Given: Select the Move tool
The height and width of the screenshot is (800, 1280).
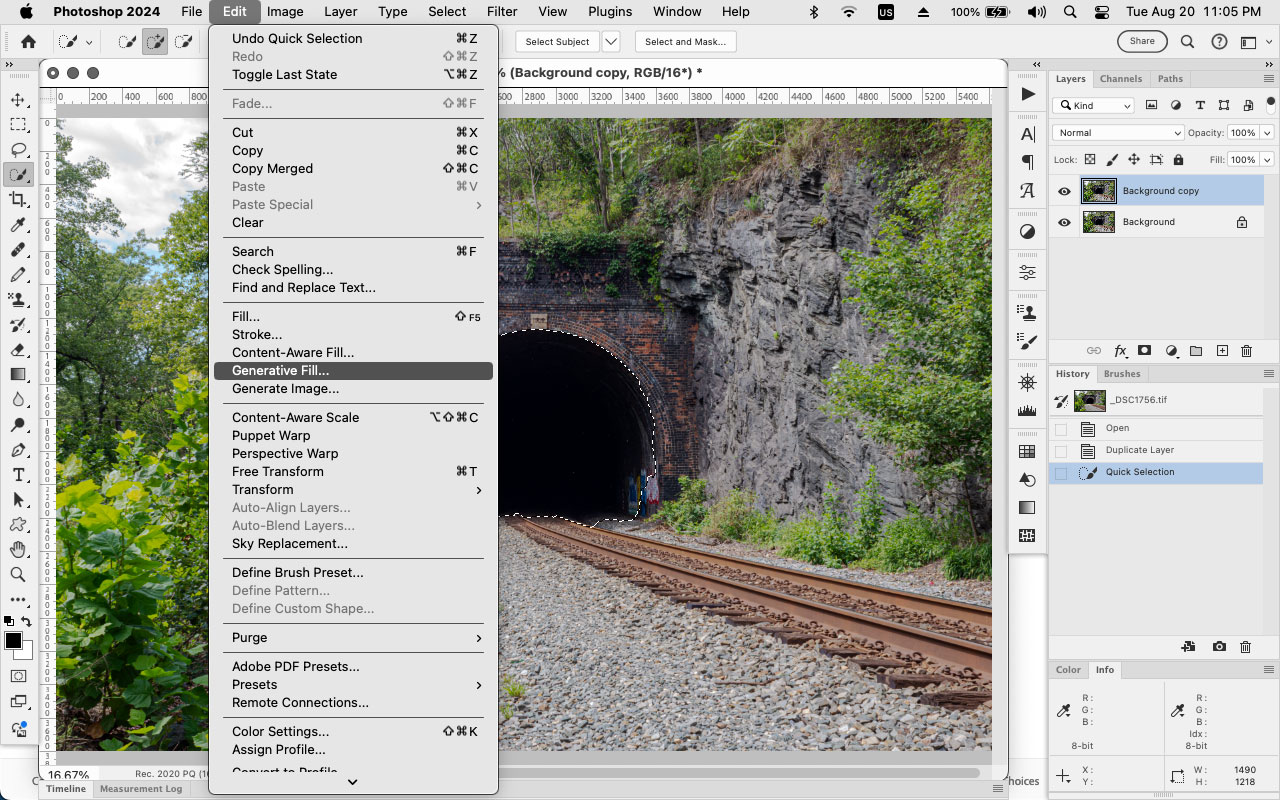Looking at the screenshot, I should pos(17,100).
